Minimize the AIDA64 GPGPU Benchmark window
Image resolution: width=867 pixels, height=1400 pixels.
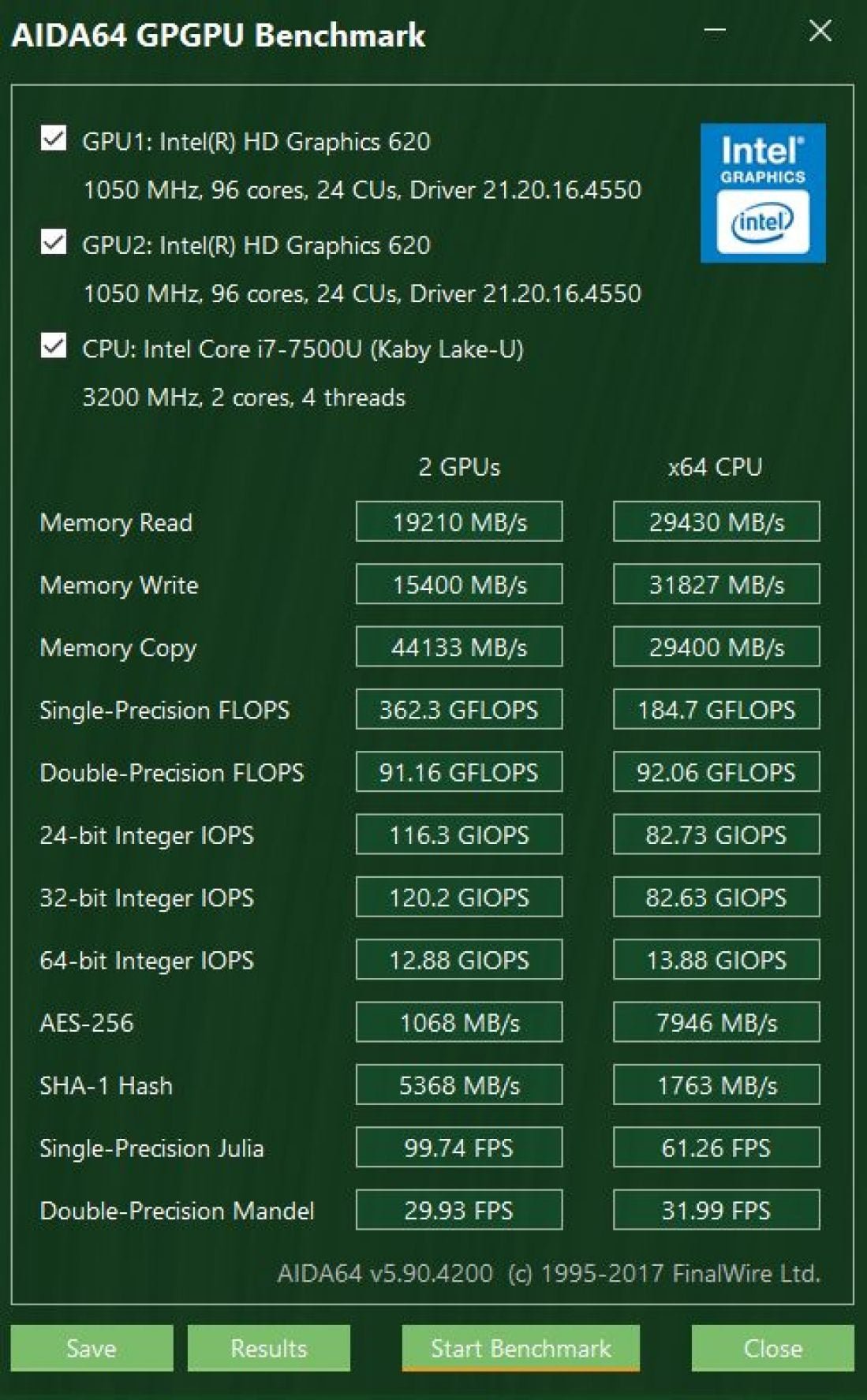click(x=715, y=32)
